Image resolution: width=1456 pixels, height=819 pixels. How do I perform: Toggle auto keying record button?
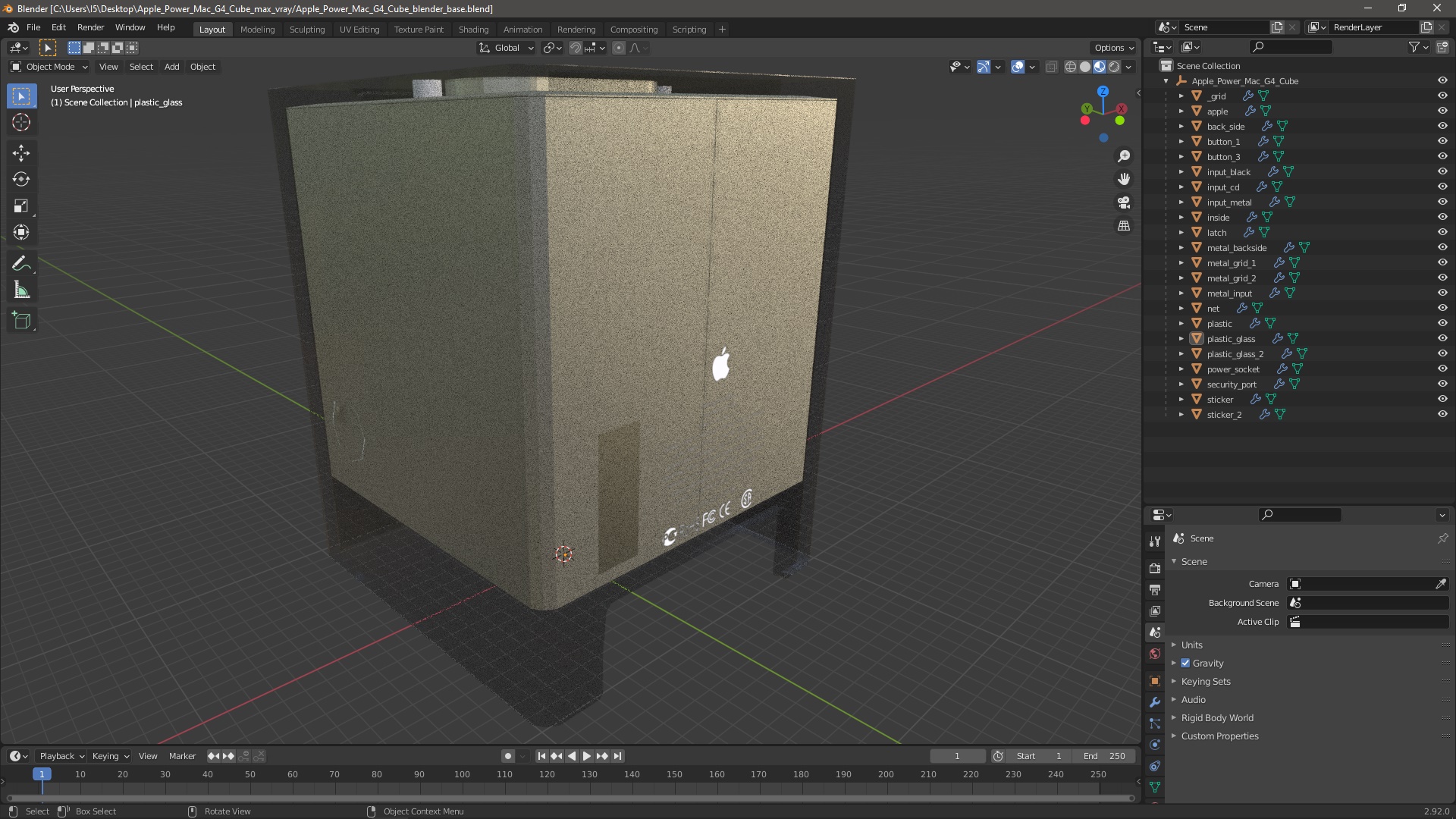(508, 756)
